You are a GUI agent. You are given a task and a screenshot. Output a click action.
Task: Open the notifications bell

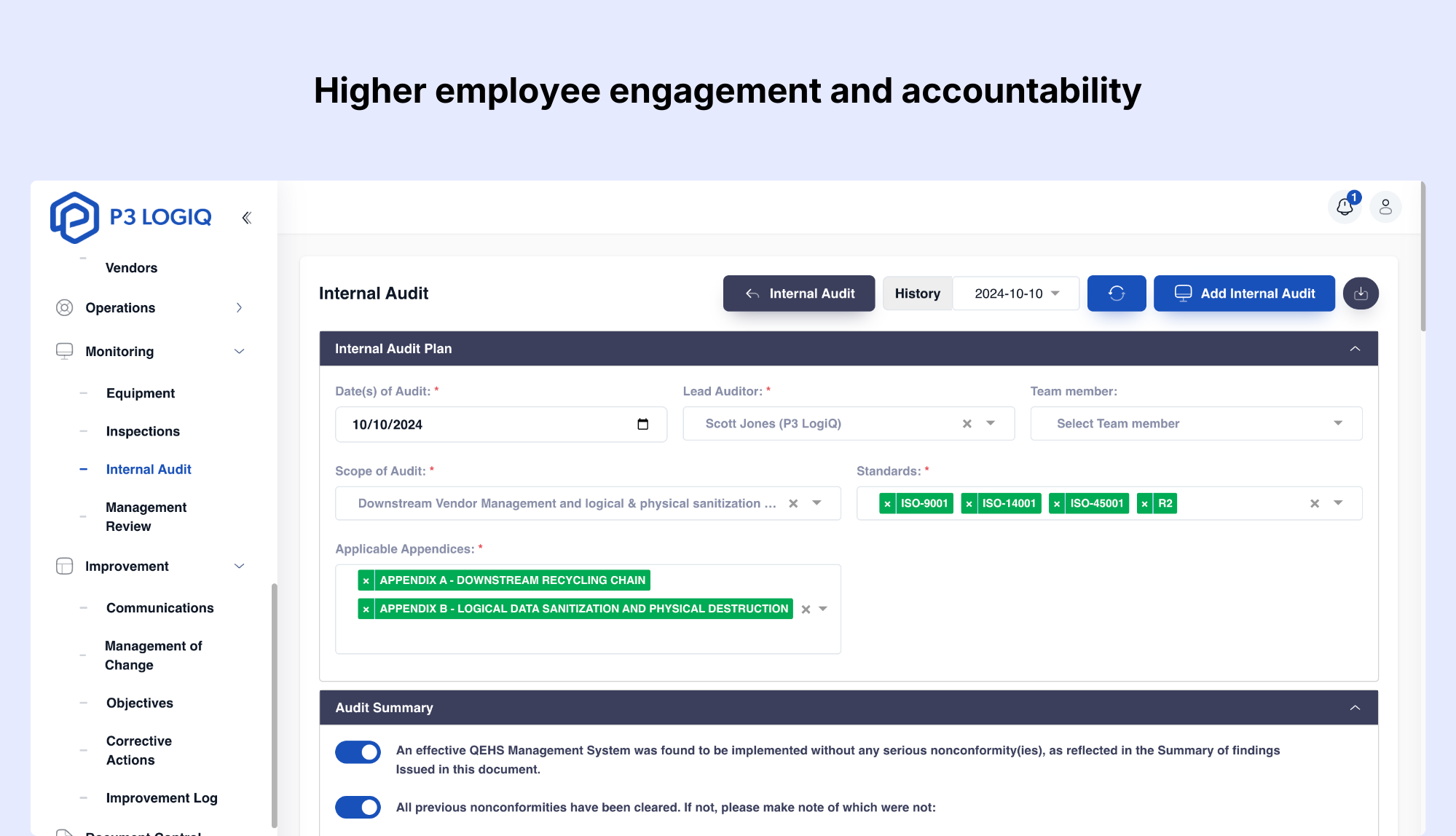[1345, 207]
